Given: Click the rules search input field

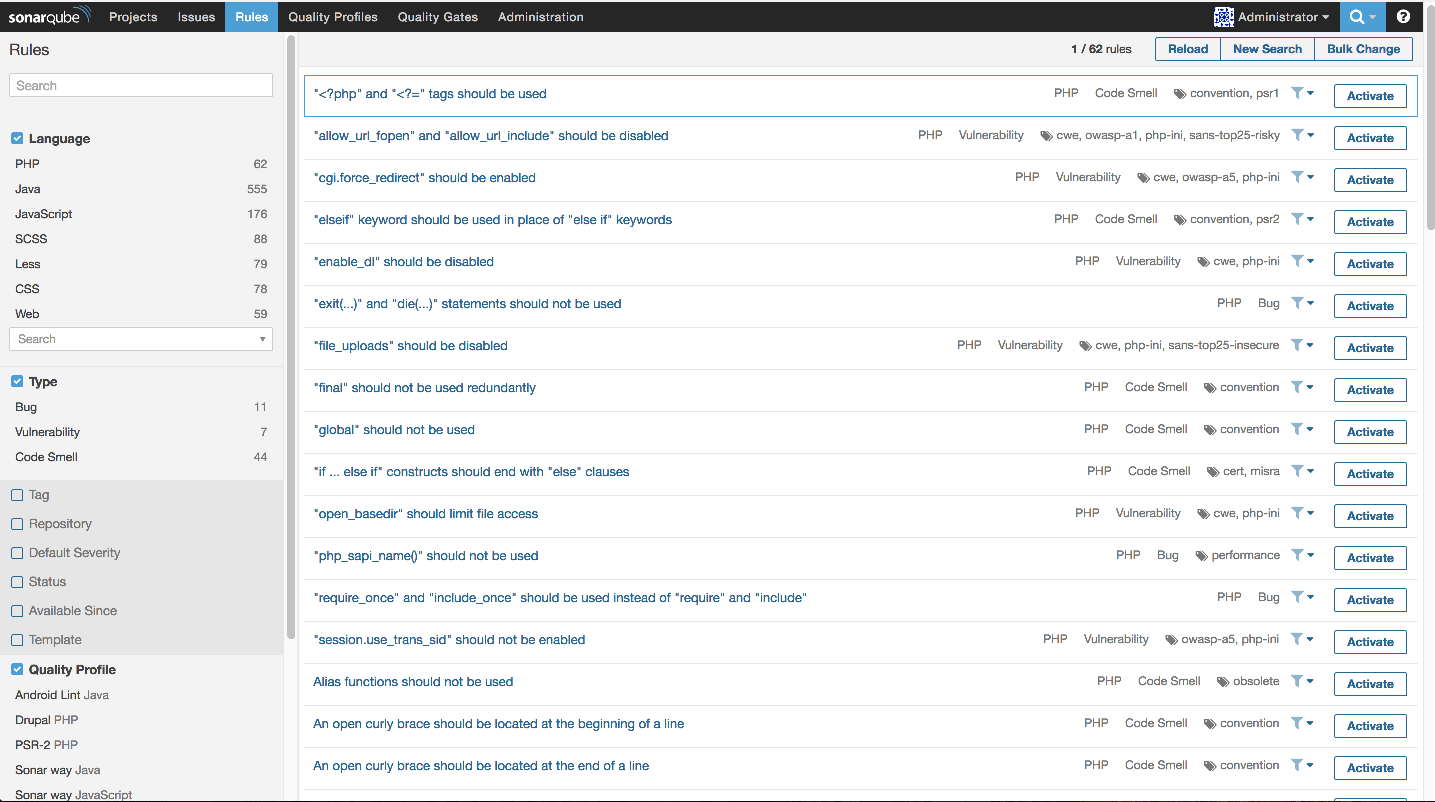Looking at the screenshot, I should tap(140, 85).
